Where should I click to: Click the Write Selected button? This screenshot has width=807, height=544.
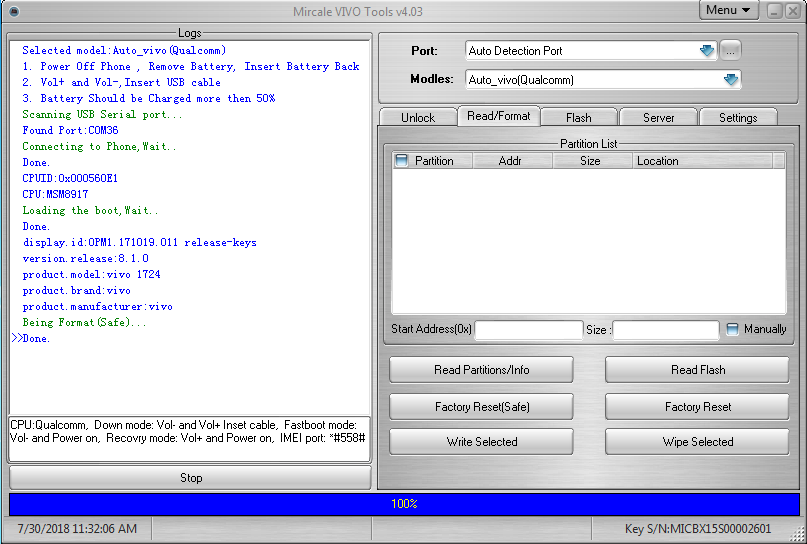[x=481, y=442]
